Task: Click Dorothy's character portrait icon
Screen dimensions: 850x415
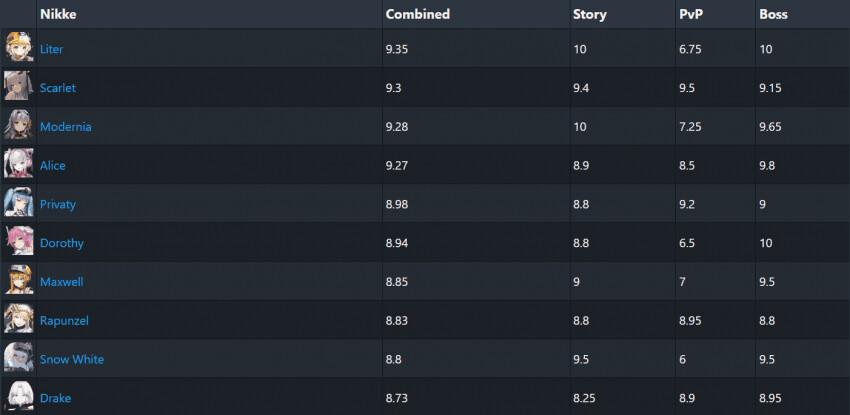Action: (x=18, y=242)
